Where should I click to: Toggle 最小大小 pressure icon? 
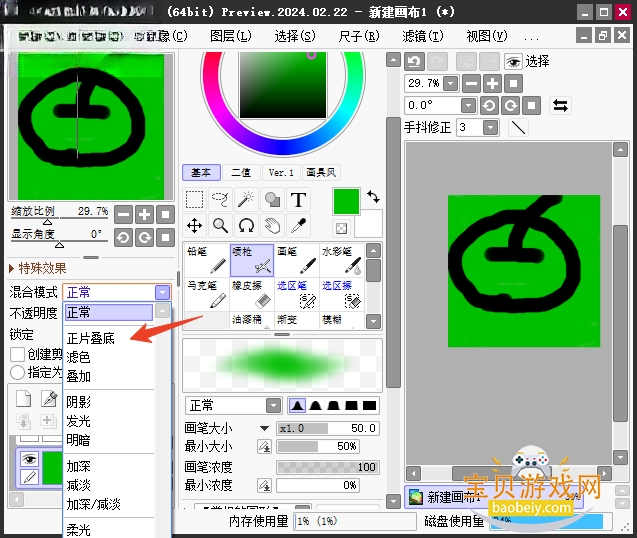(264, 447)
